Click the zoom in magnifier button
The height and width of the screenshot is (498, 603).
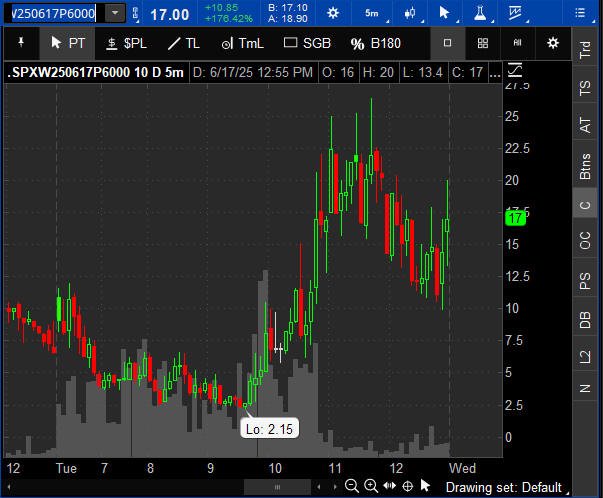coord(371,486)
